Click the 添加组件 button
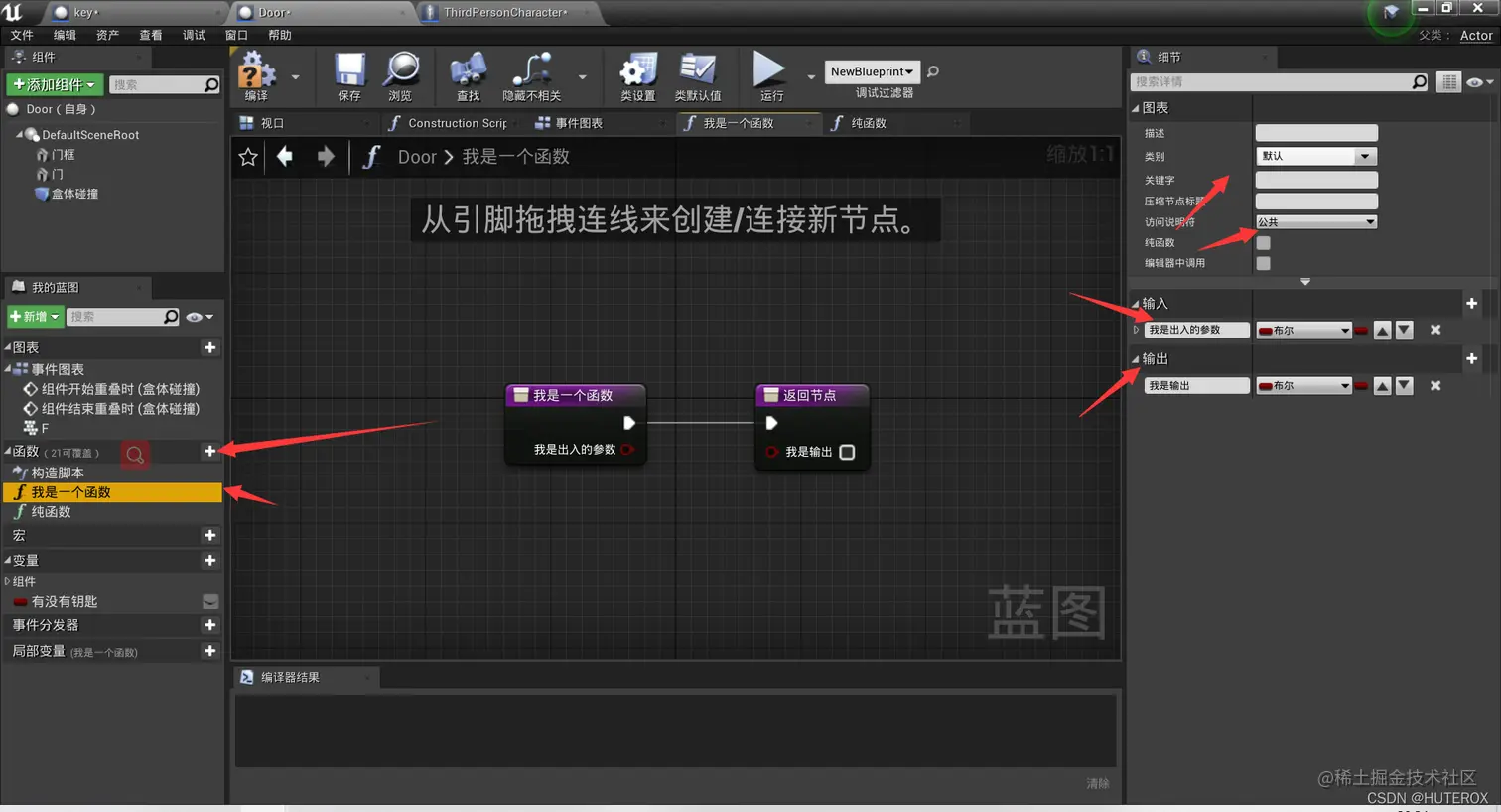This screenshot has width=1501, height=812. (x=55, y=84)
